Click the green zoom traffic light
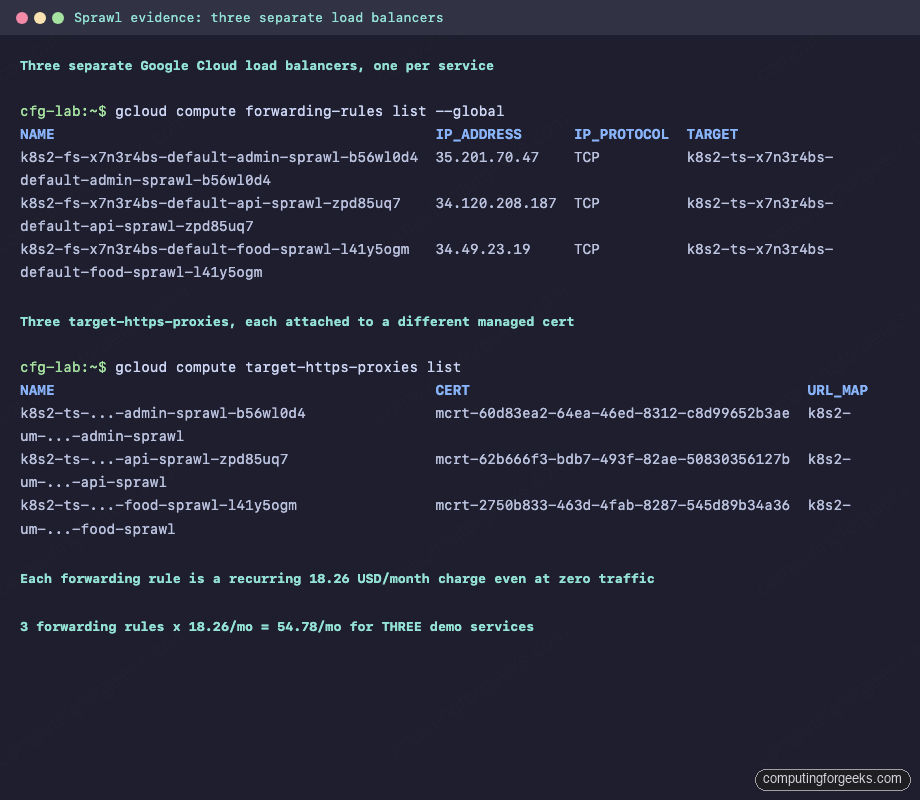Viewport: 920px width, 800px height. coord(58,17)
